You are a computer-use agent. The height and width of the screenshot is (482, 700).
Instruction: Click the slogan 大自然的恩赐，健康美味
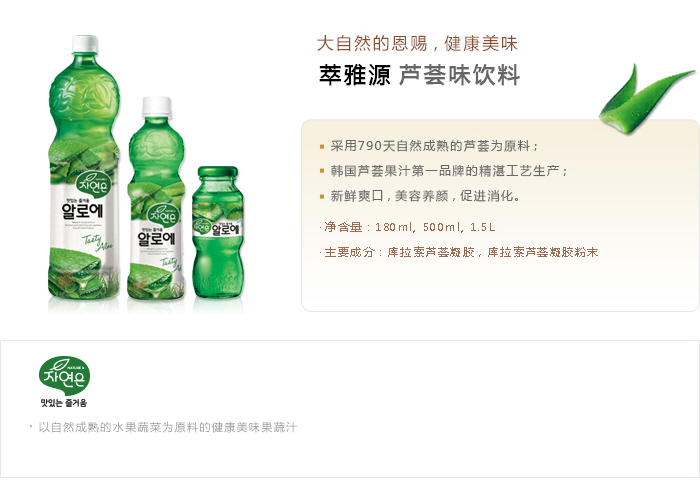click(417, 44)
